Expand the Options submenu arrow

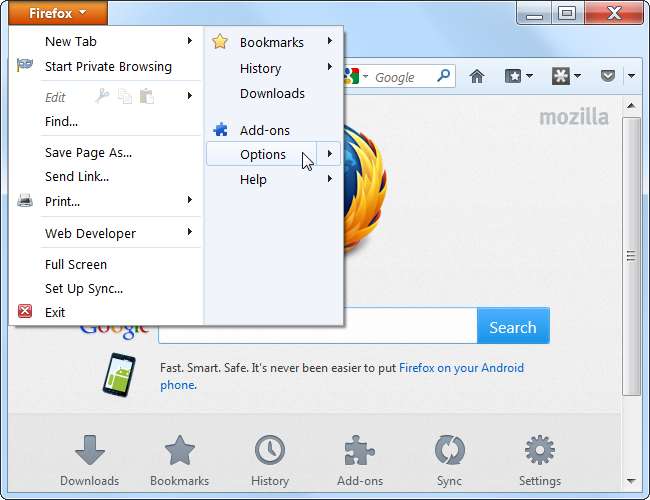329,154
